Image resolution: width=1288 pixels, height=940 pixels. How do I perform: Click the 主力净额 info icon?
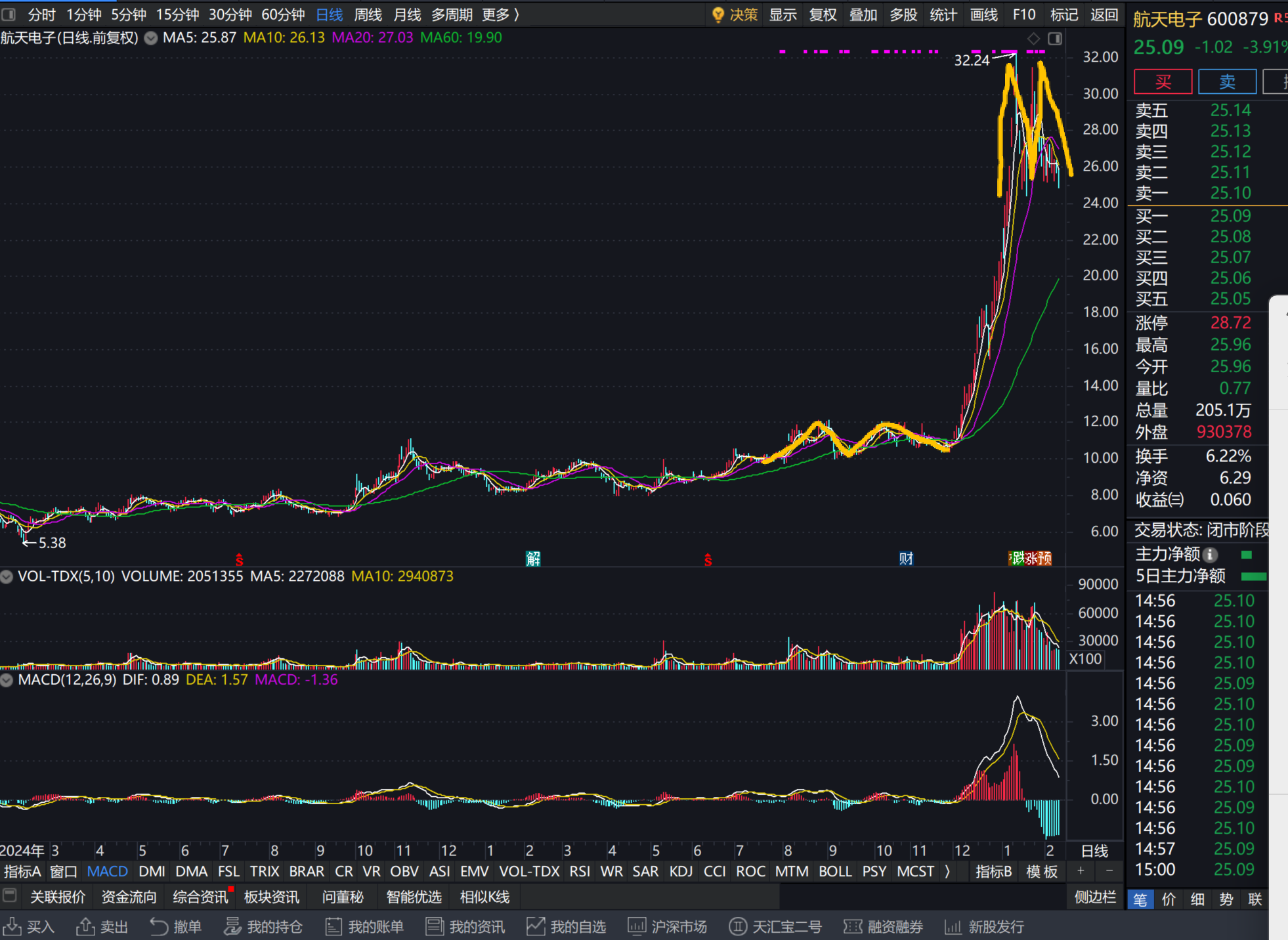coord(1211,555)
